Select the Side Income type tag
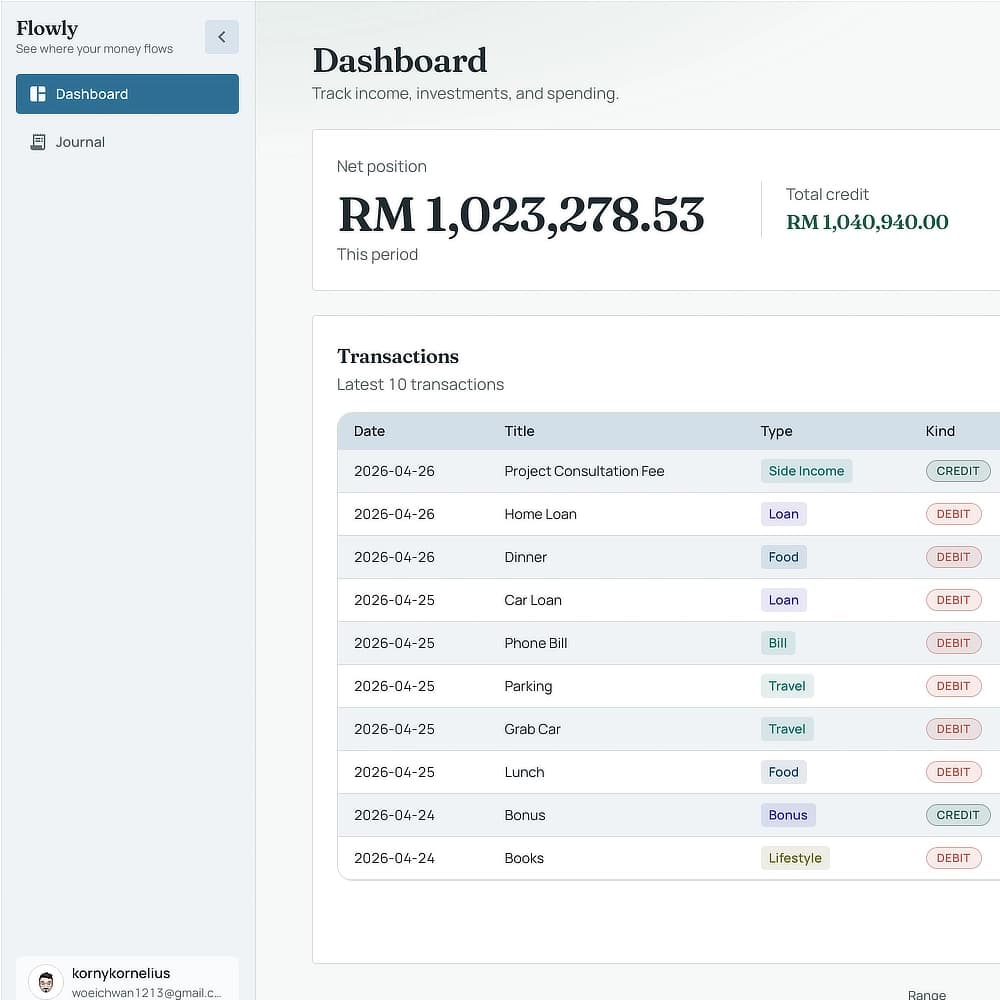The width and height of the screenshot is (1000, 1000). pos(806,471)
